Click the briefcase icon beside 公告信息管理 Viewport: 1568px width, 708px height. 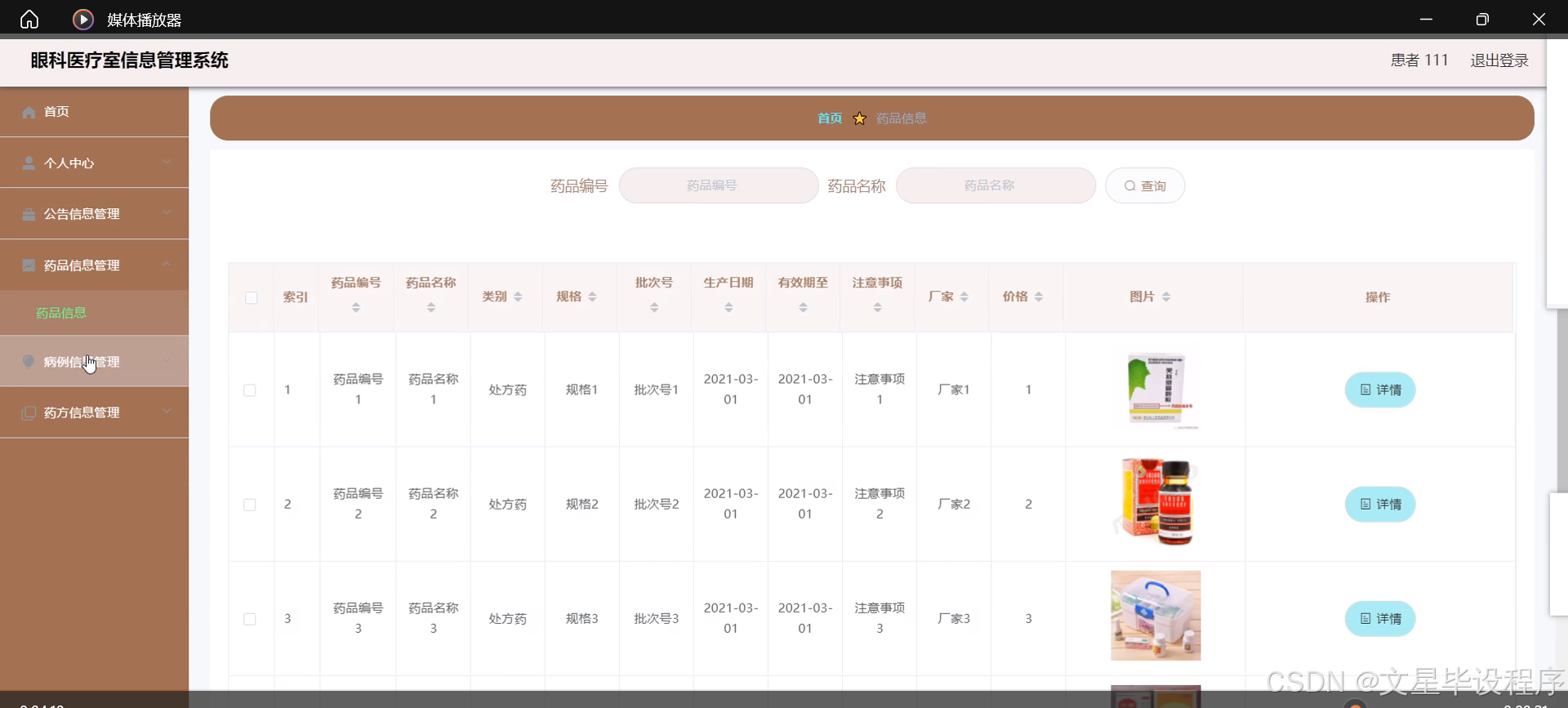click(29, 214)
